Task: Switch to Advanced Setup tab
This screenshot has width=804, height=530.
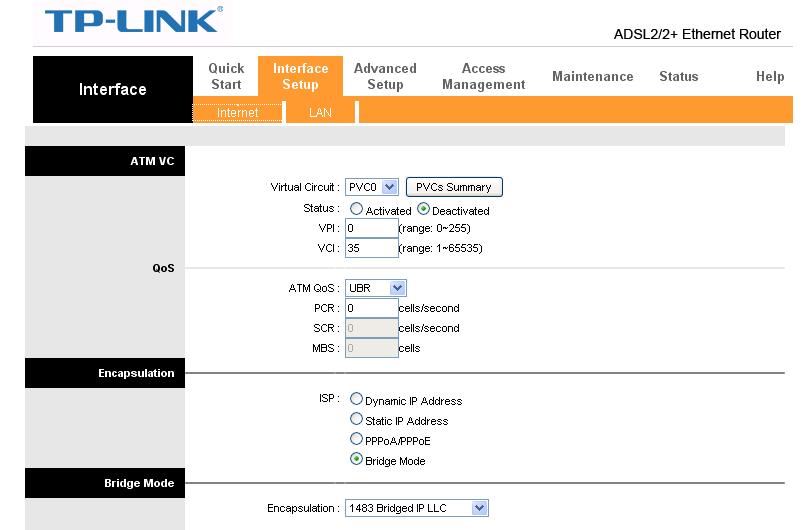Action: coord(385,77)
